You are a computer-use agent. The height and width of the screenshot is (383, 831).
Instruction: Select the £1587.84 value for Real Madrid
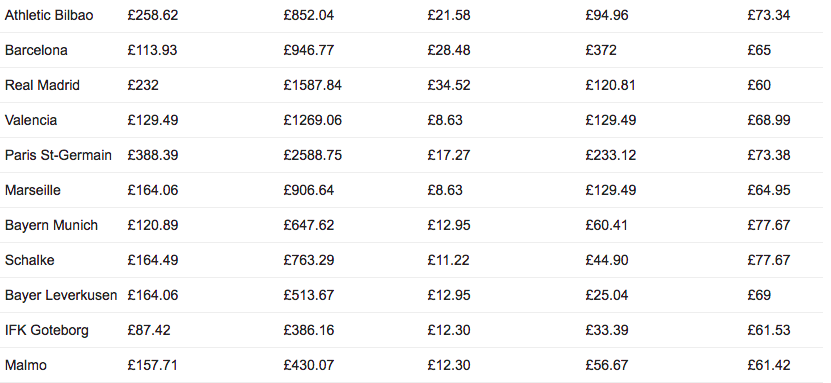[x=313, y=85]
